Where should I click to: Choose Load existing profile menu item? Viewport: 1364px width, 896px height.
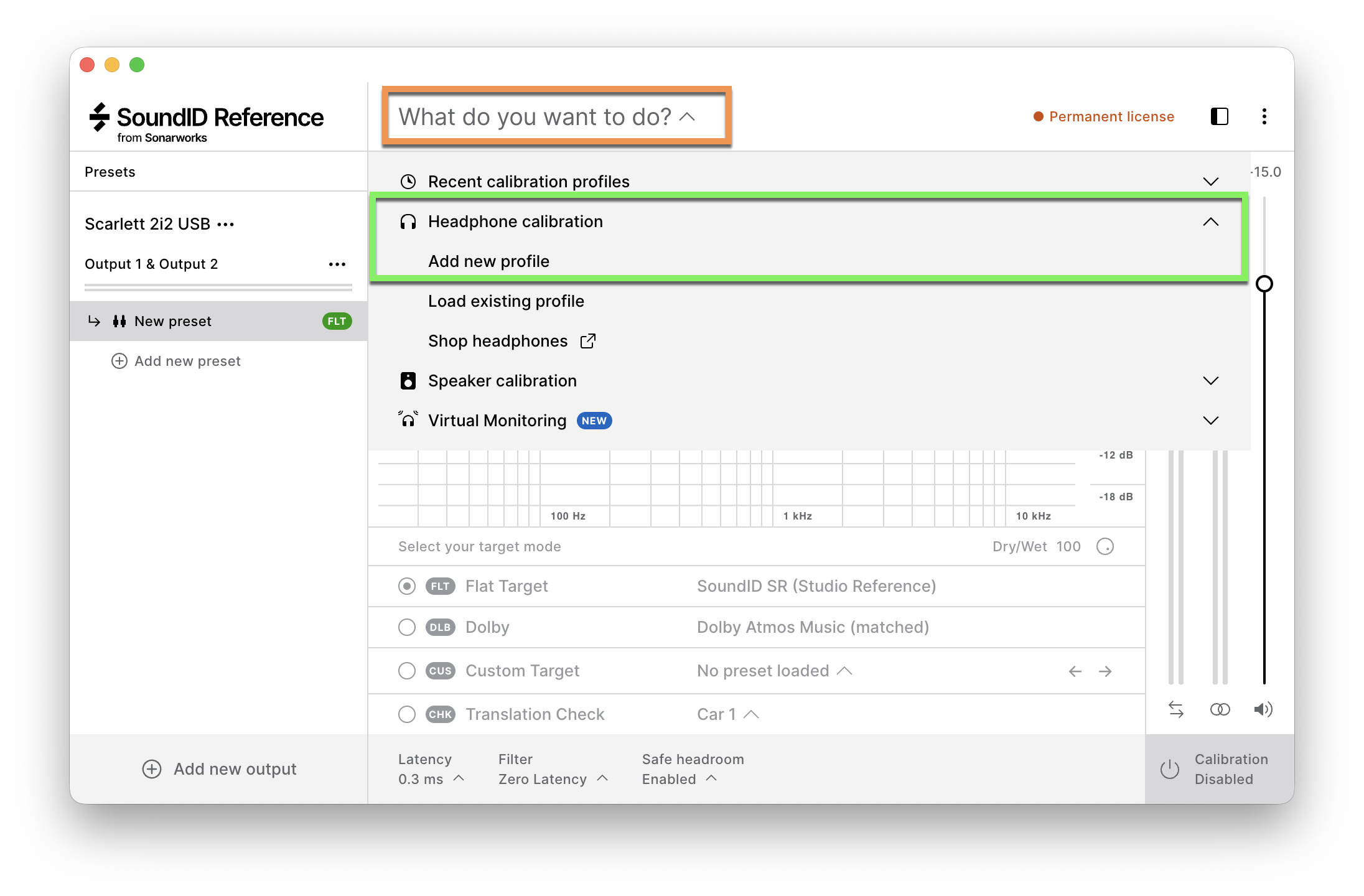[x=506, y=301]
